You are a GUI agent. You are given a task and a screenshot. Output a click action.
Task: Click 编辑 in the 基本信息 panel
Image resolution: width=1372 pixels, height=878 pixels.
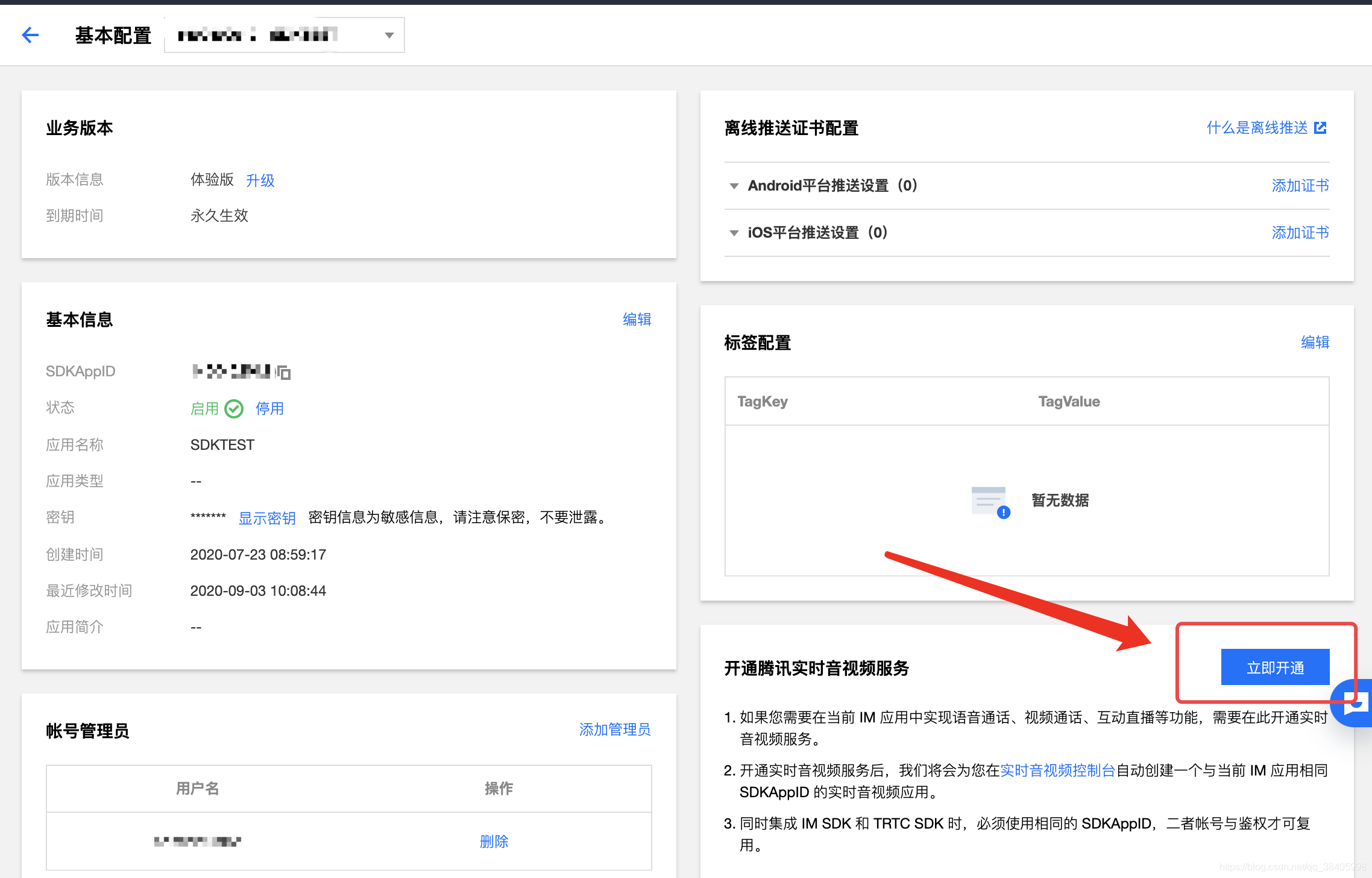click(x=637, y=320)
